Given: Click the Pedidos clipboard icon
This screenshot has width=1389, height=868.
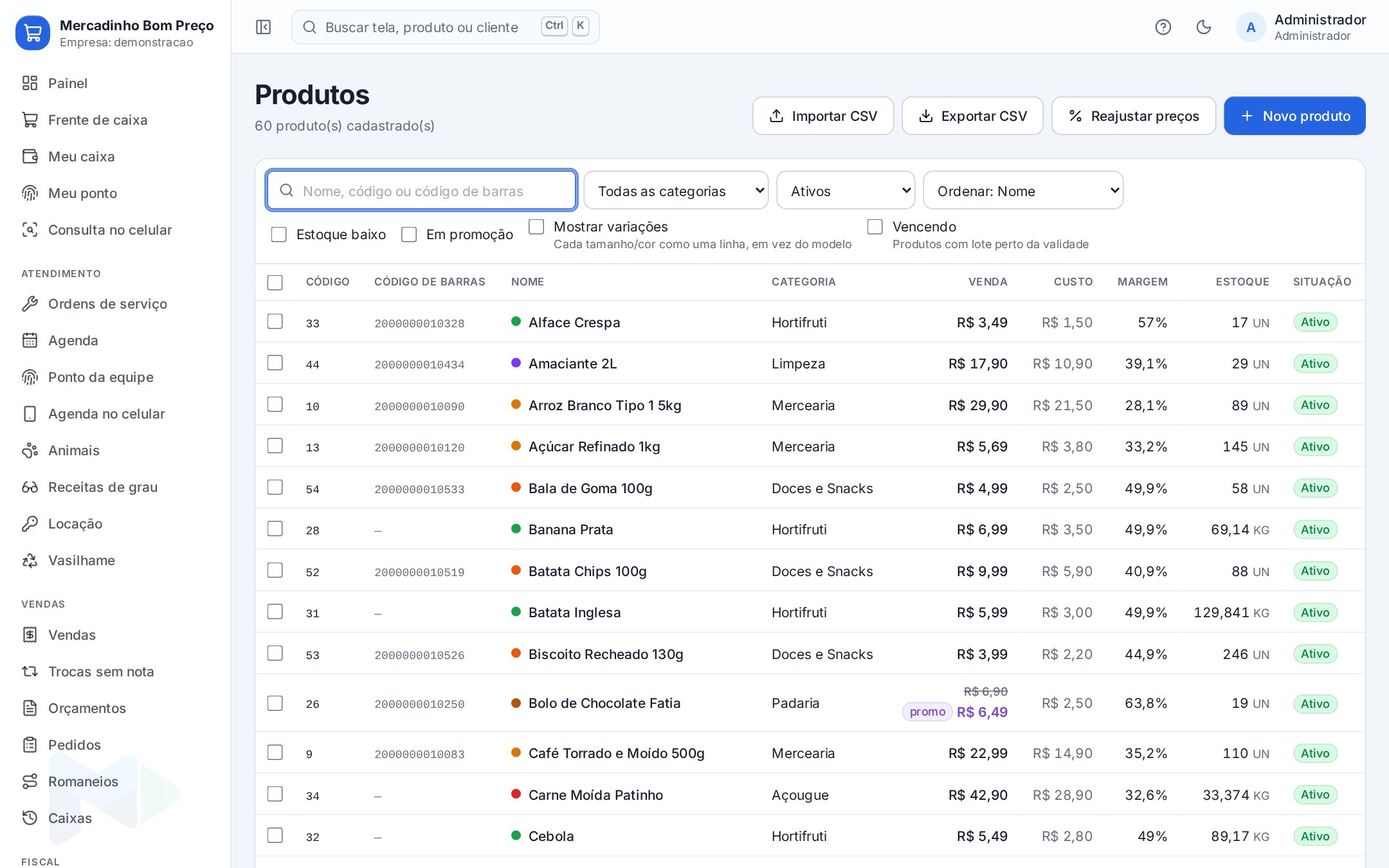Looking at the screenshot, I should click(x=30, y=745).
